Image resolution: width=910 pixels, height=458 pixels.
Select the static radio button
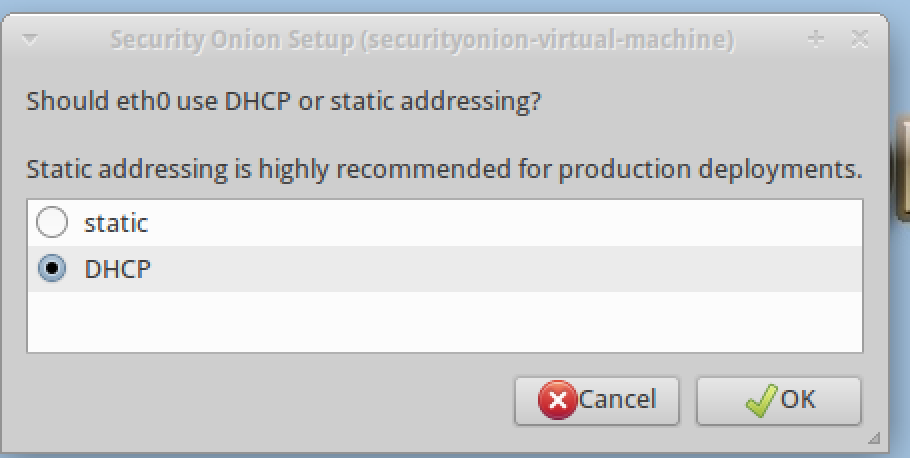point(51,223)
